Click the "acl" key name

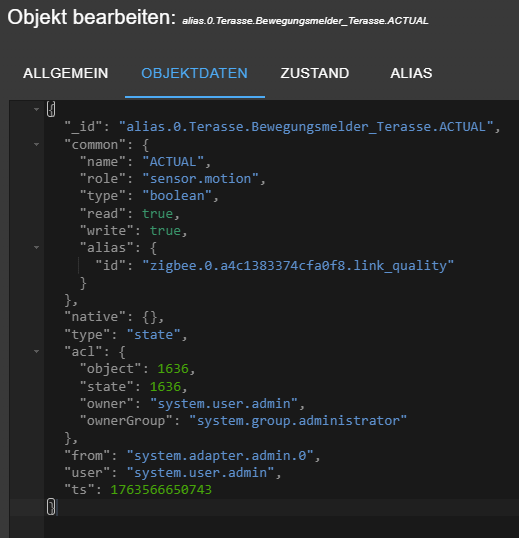[x=83, y=351]
